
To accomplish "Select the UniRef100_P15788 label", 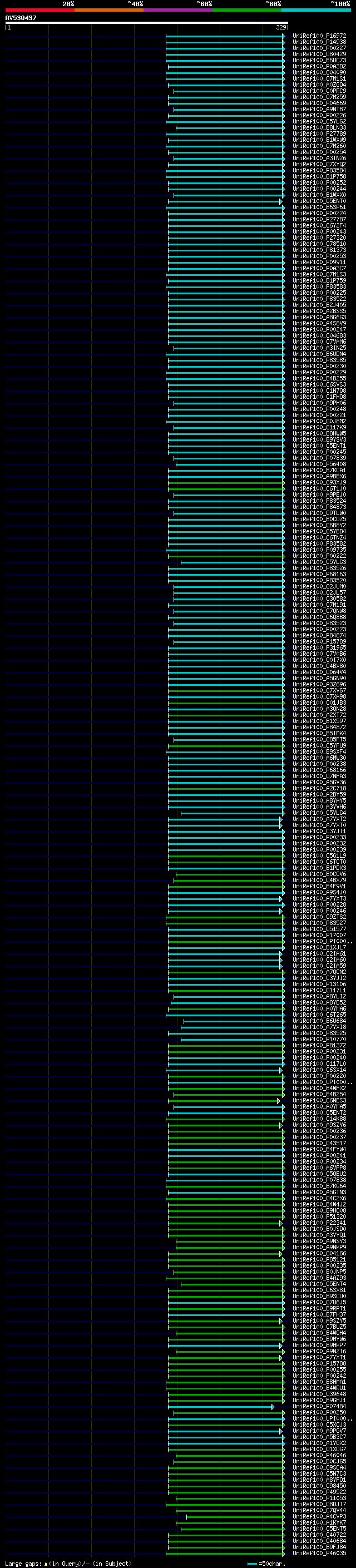I will coord(319,1363).
